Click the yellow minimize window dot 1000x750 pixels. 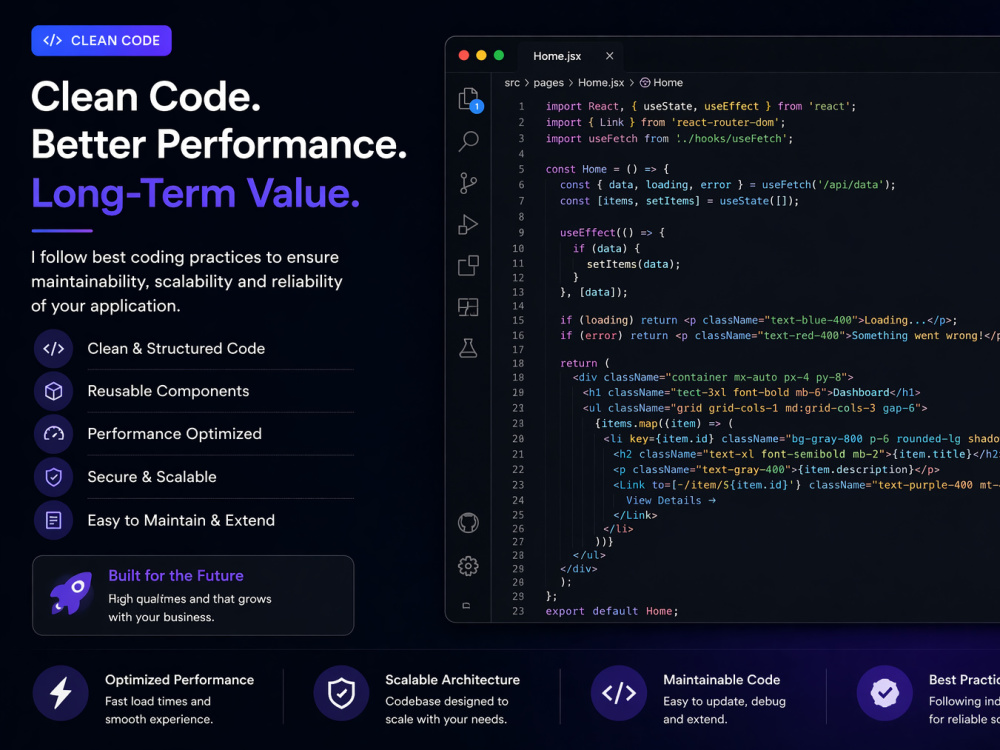482,55
